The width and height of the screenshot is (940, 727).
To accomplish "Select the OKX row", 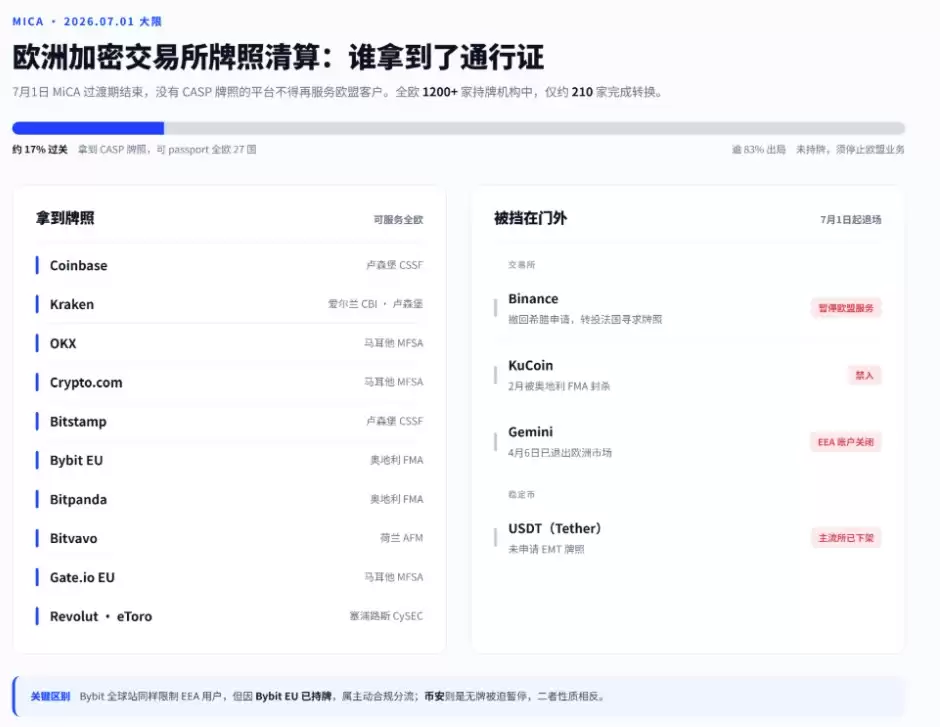I will pos(229,343).
